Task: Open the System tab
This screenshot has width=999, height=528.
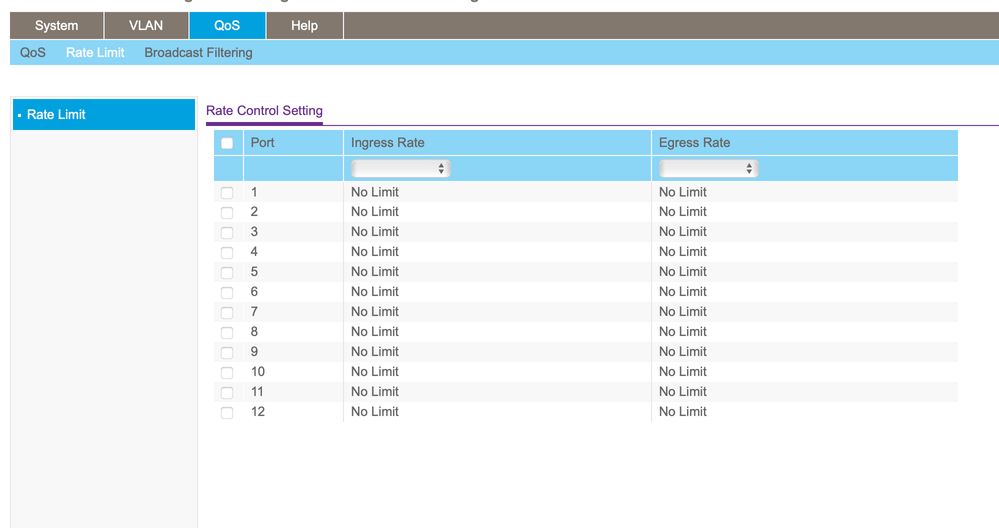Action: 56,26
